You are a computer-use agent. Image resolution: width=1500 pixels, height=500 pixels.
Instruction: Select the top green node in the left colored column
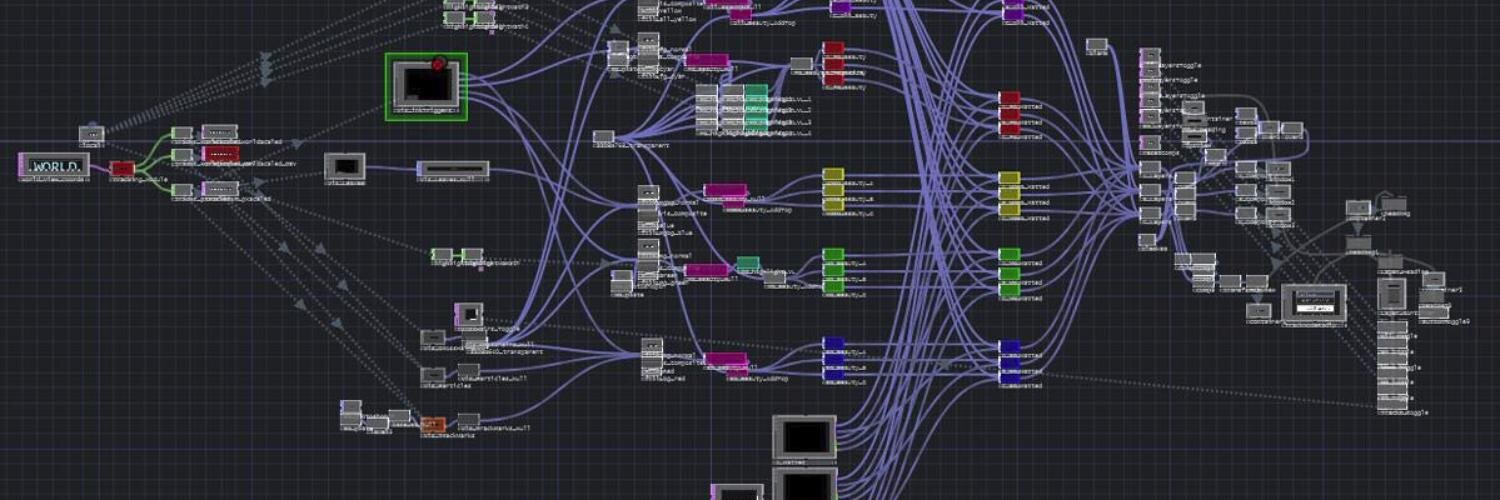pos(833,255)
